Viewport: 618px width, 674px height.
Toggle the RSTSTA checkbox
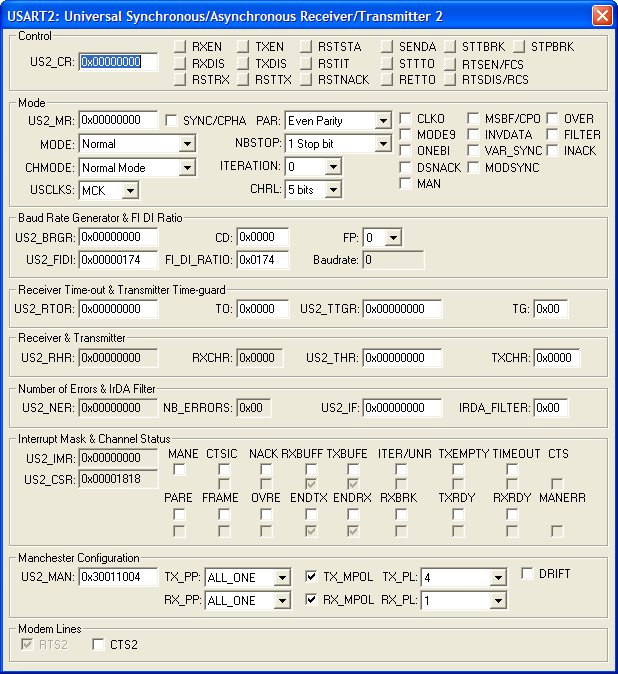tap(306, 46)
